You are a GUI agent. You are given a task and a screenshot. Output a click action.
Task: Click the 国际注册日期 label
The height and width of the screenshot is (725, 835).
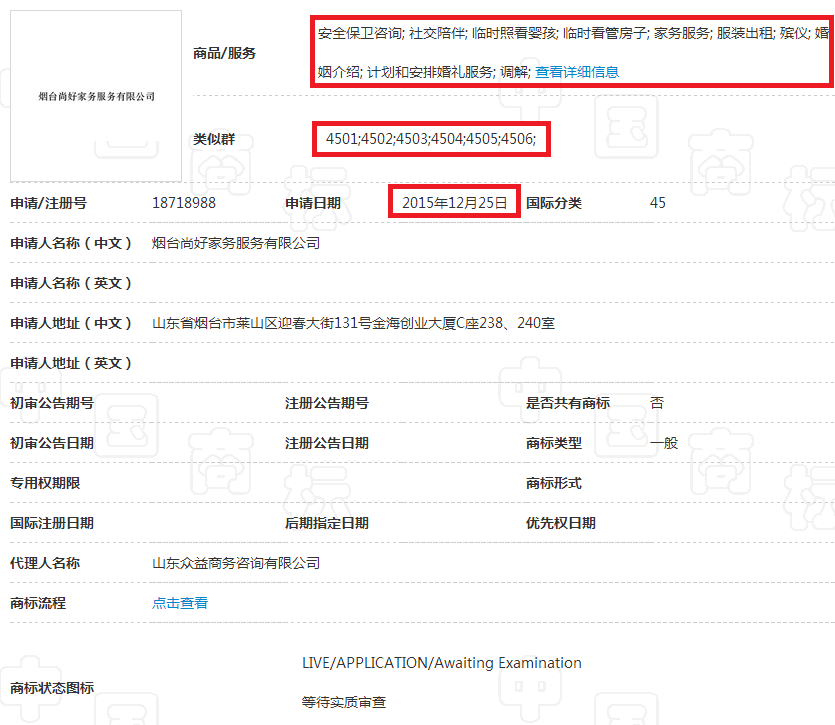[x=52, y=523]
